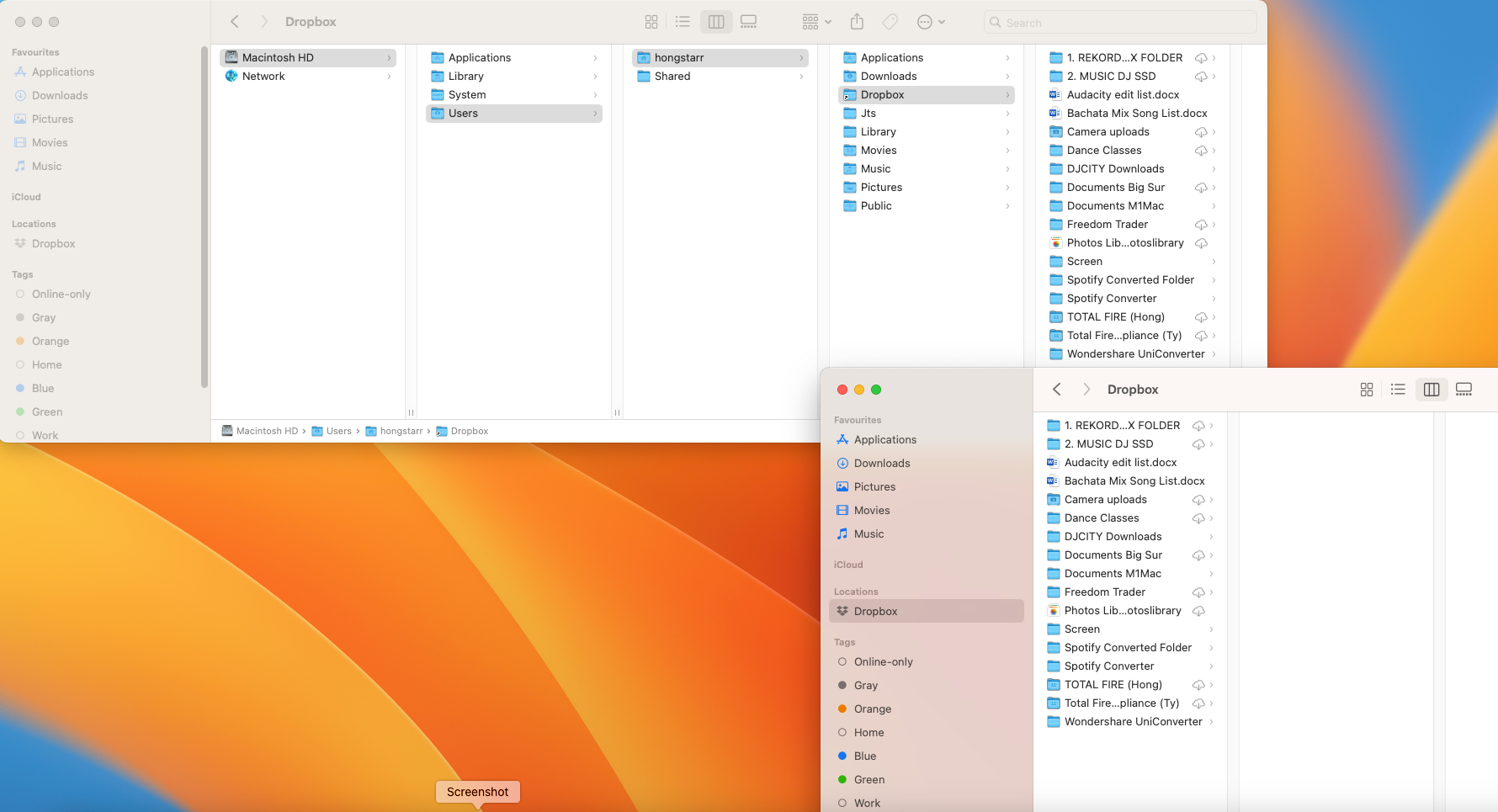Select Gray tag in front window sidebar
Screen dimensions: 1498x812
pos(927,686)
